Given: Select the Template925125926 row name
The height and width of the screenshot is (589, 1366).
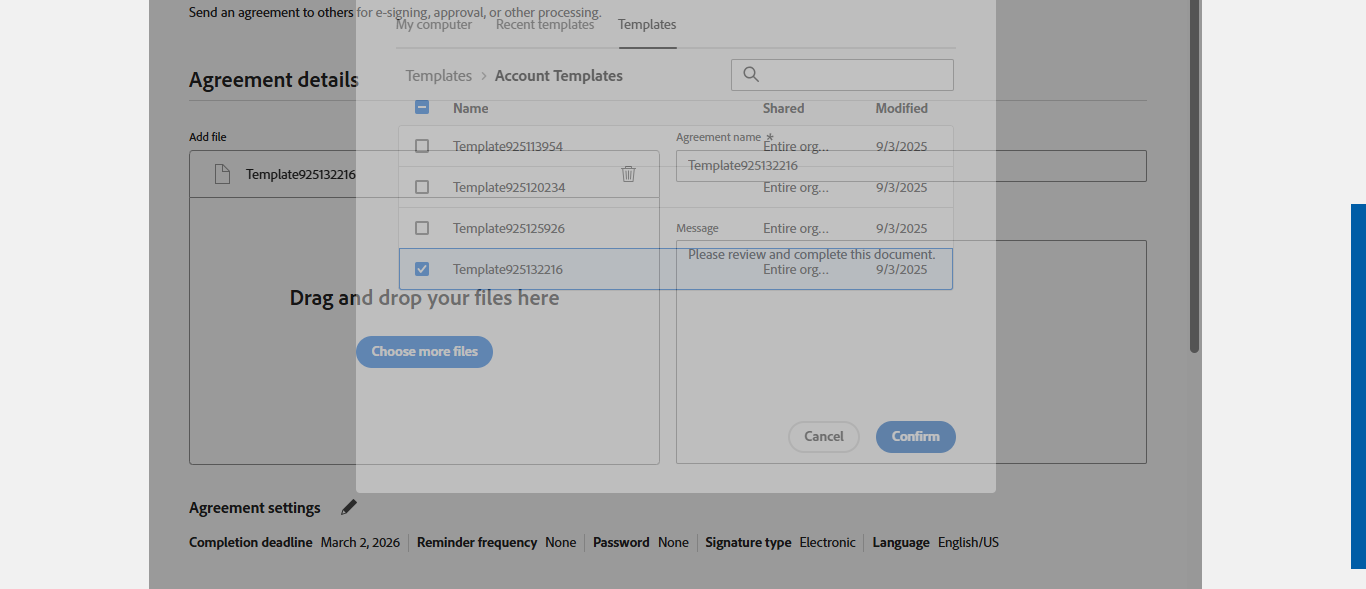Looking at the screenshot, I should 509,228.
